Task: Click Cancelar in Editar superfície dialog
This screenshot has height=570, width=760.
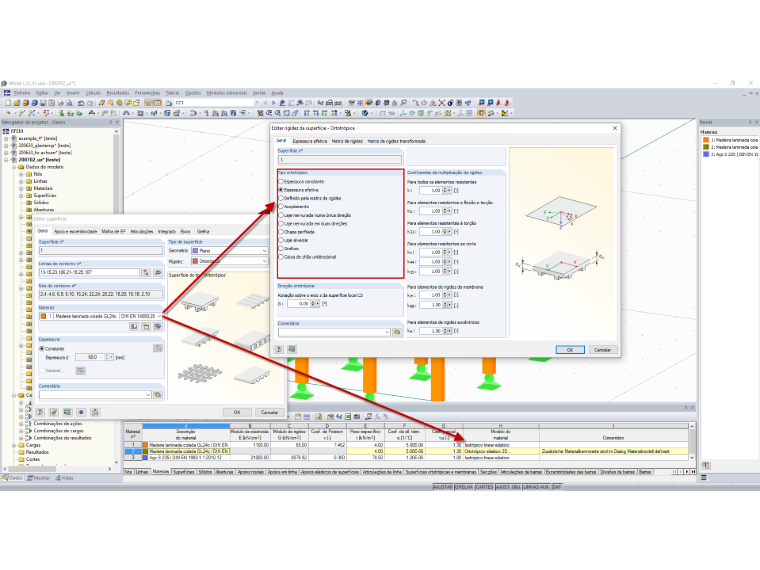Action: click(x=269, y=412)
